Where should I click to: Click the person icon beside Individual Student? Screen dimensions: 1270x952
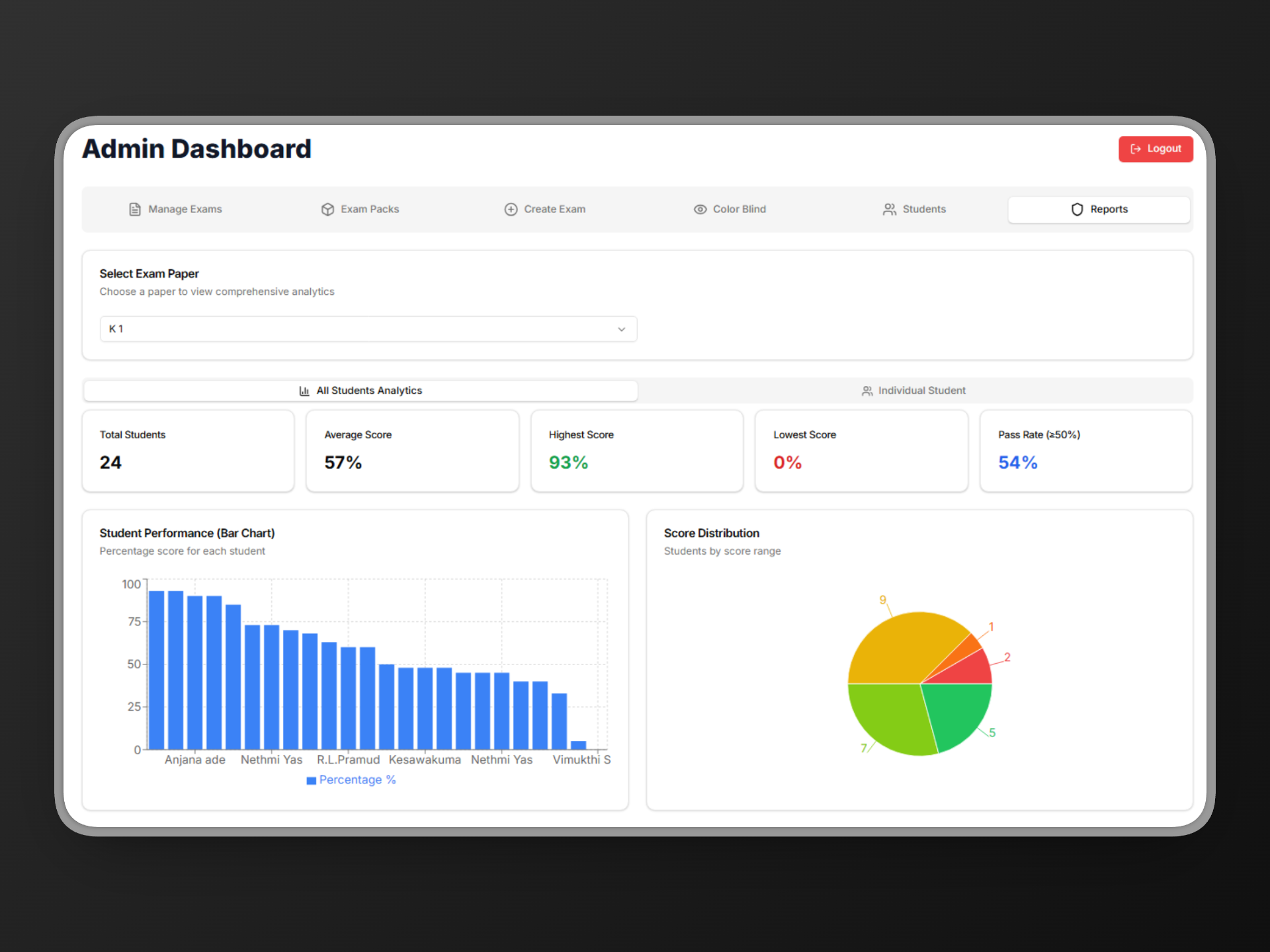867,391
